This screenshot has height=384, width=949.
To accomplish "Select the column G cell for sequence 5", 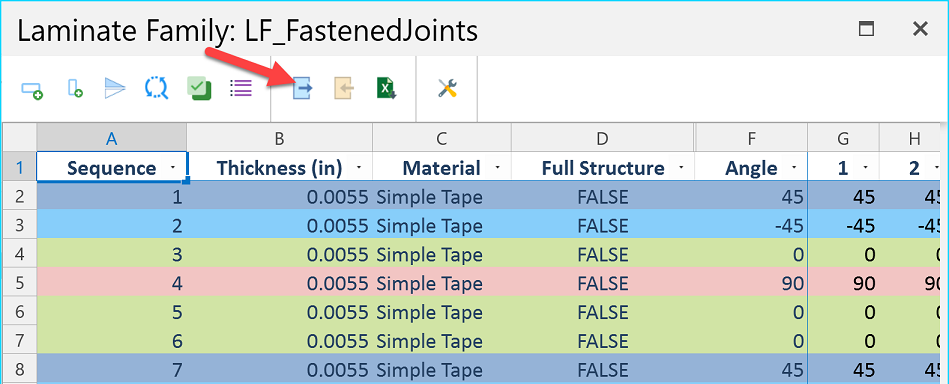I will pyautogui.click(x=843, y=312).
